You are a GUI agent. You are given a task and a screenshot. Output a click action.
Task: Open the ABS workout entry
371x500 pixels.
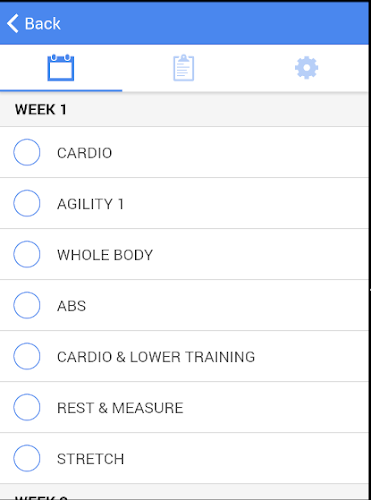point(71,306)
